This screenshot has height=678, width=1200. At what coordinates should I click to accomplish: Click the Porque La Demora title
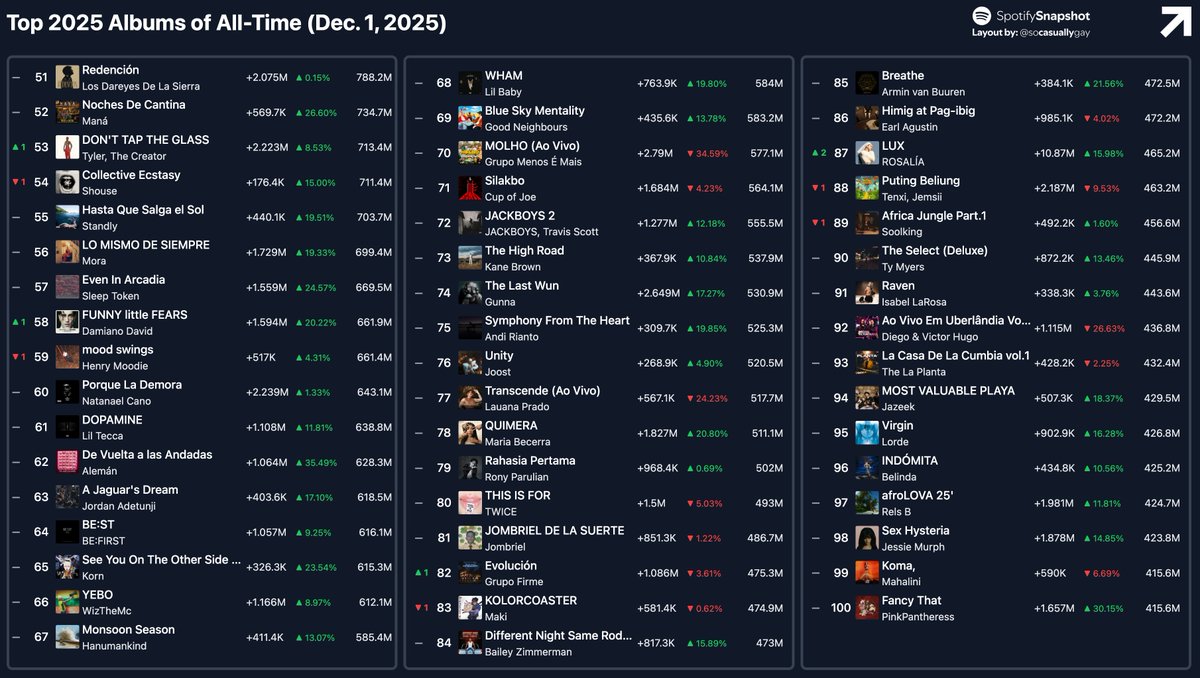tap(132, 385)
